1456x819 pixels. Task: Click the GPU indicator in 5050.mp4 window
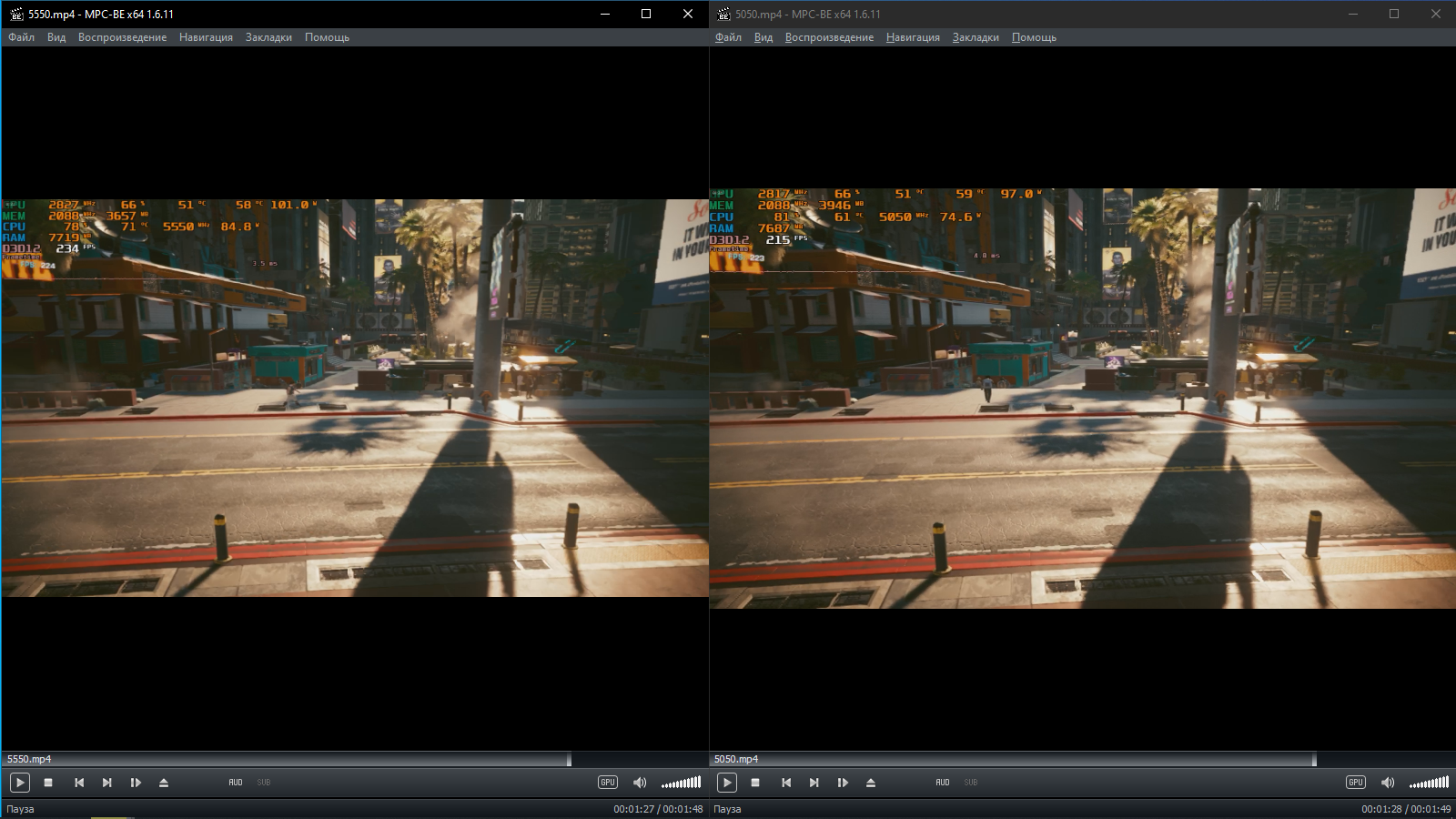[x=1356, y=783]
